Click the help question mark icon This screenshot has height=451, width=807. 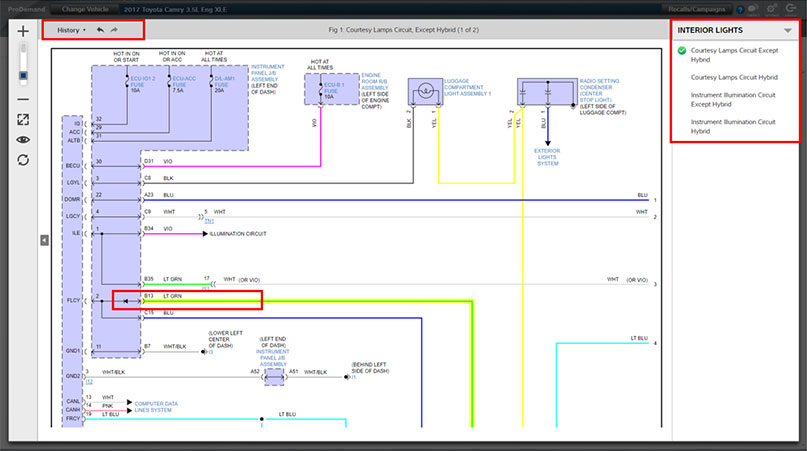pyautogui.click(x=740, y=9)
